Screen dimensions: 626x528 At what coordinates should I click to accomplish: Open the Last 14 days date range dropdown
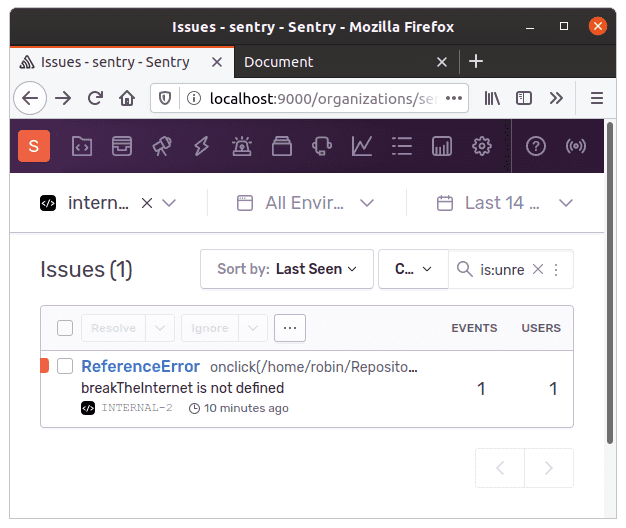click(x=505, y=203)
